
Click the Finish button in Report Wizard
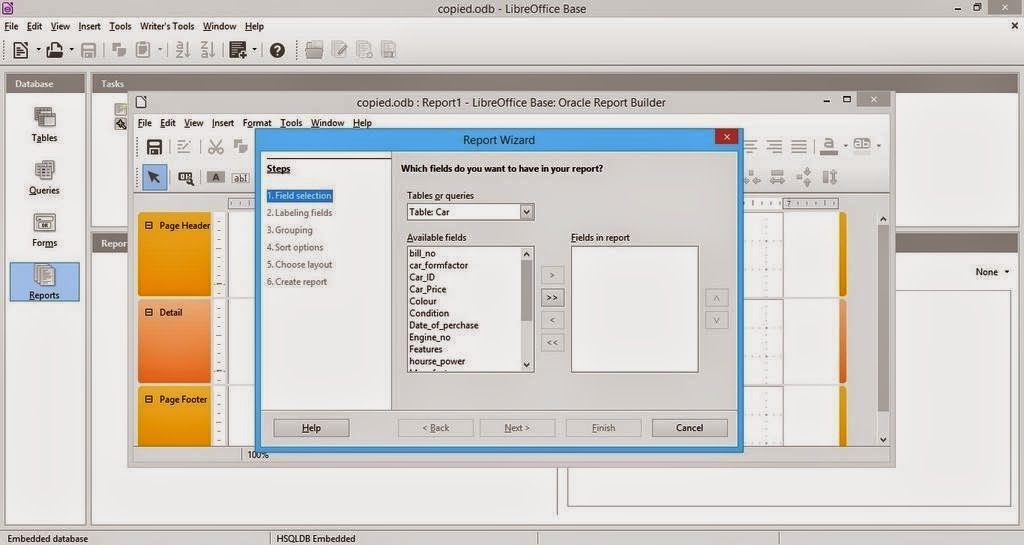[603, 428]
